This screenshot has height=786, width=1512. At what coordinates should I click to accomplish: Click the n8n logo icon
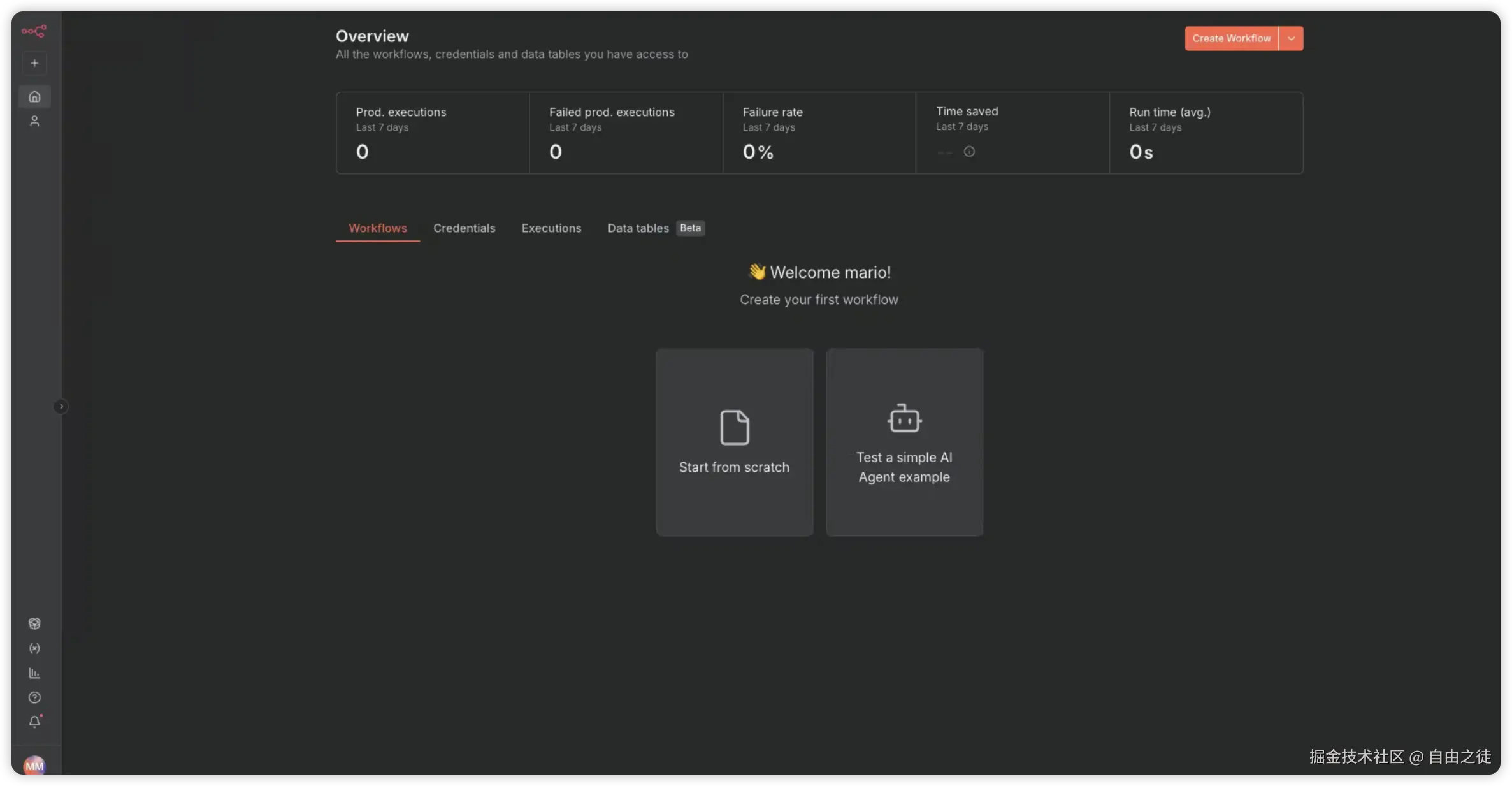pyautogui.click(x=33, y=31)
